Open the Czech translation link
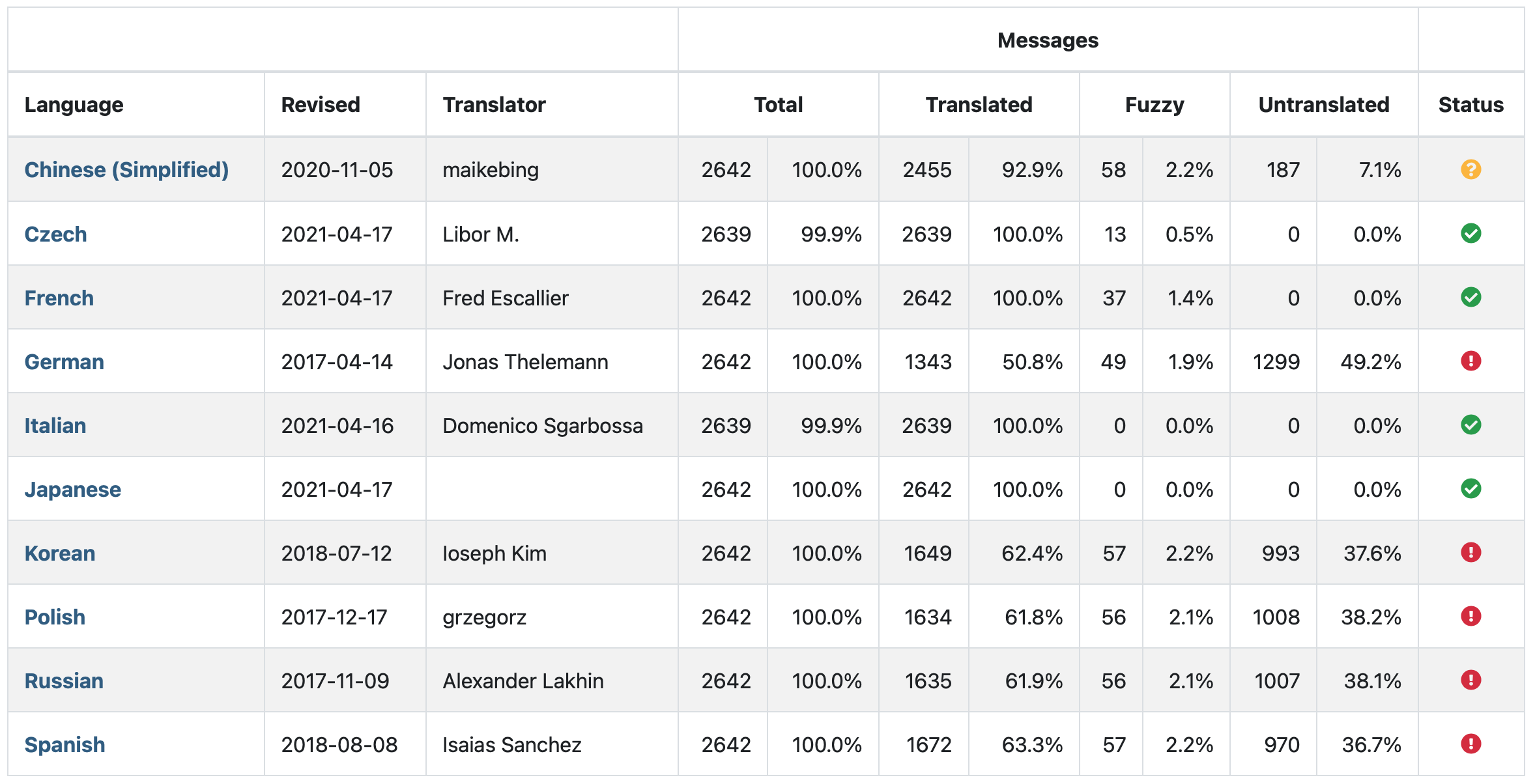Screen dimensions: 1535x784 [55, 234]
